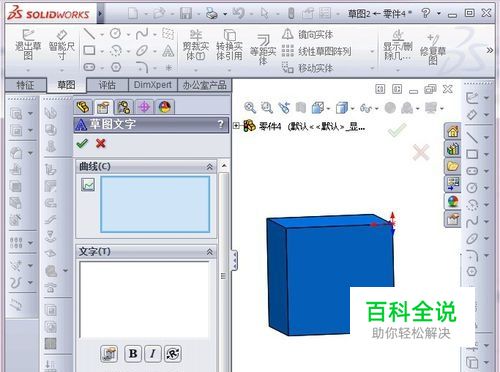Select the Line tool in the ribbon
The width and height of the screenshot is (500, 372).
point(89,34)
